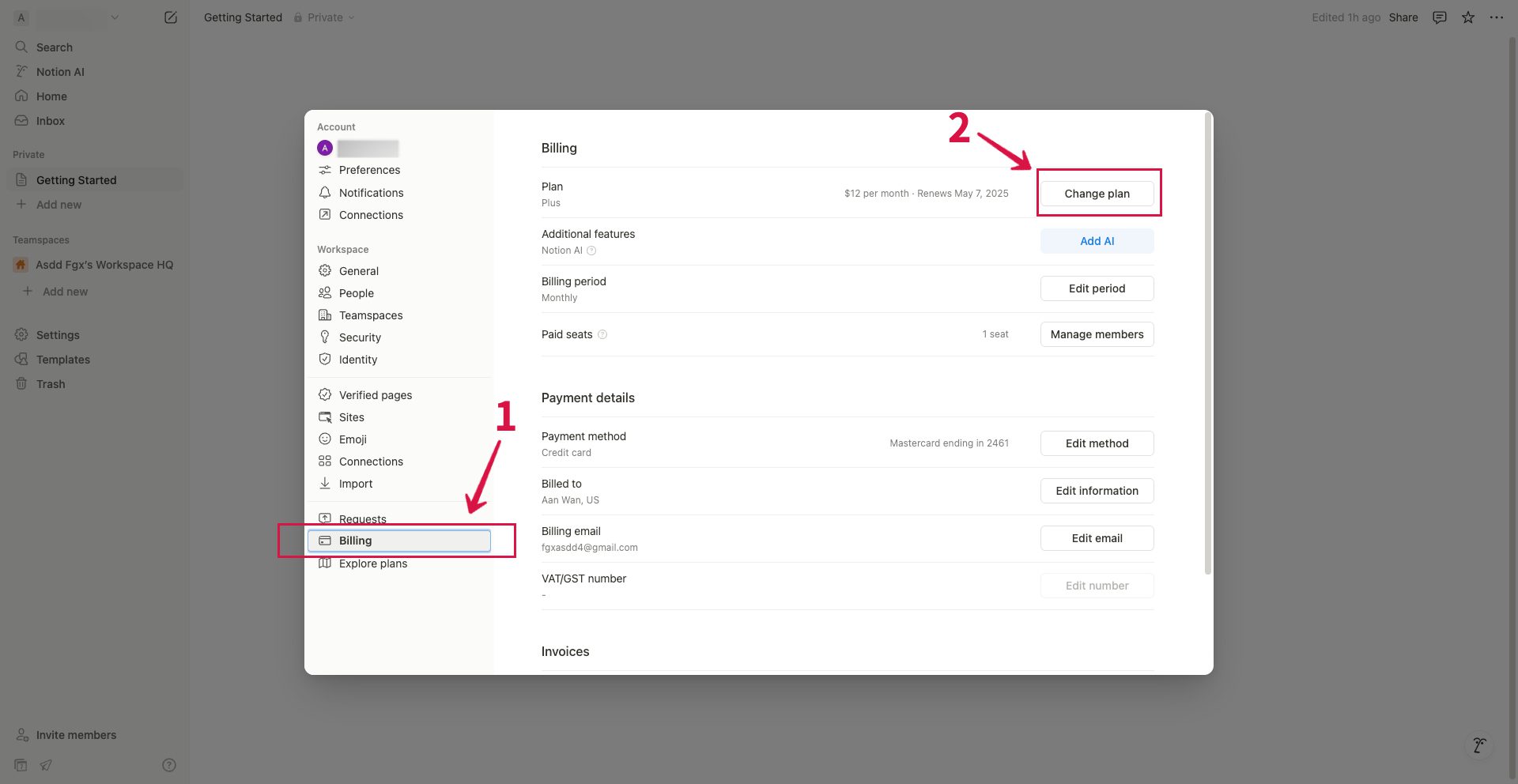
Task: Click Add new under Teamspaces
Action: click(95, 292)
